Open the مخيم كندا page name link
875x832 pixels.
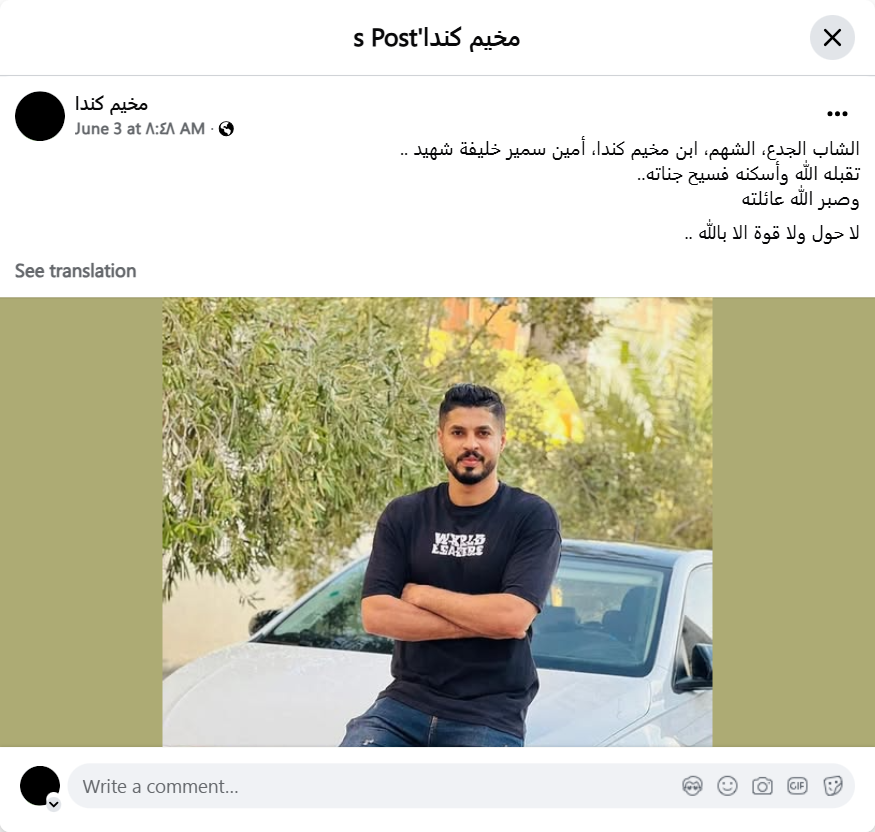(x=111, y=104)
